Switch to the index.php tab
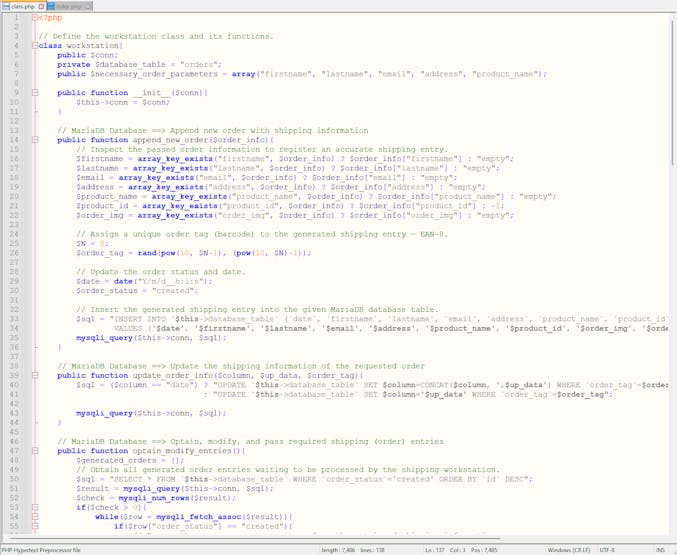Image resolution: width=677 pixels, height=555 pixels. pyautogui.click(x=69, y=6)
